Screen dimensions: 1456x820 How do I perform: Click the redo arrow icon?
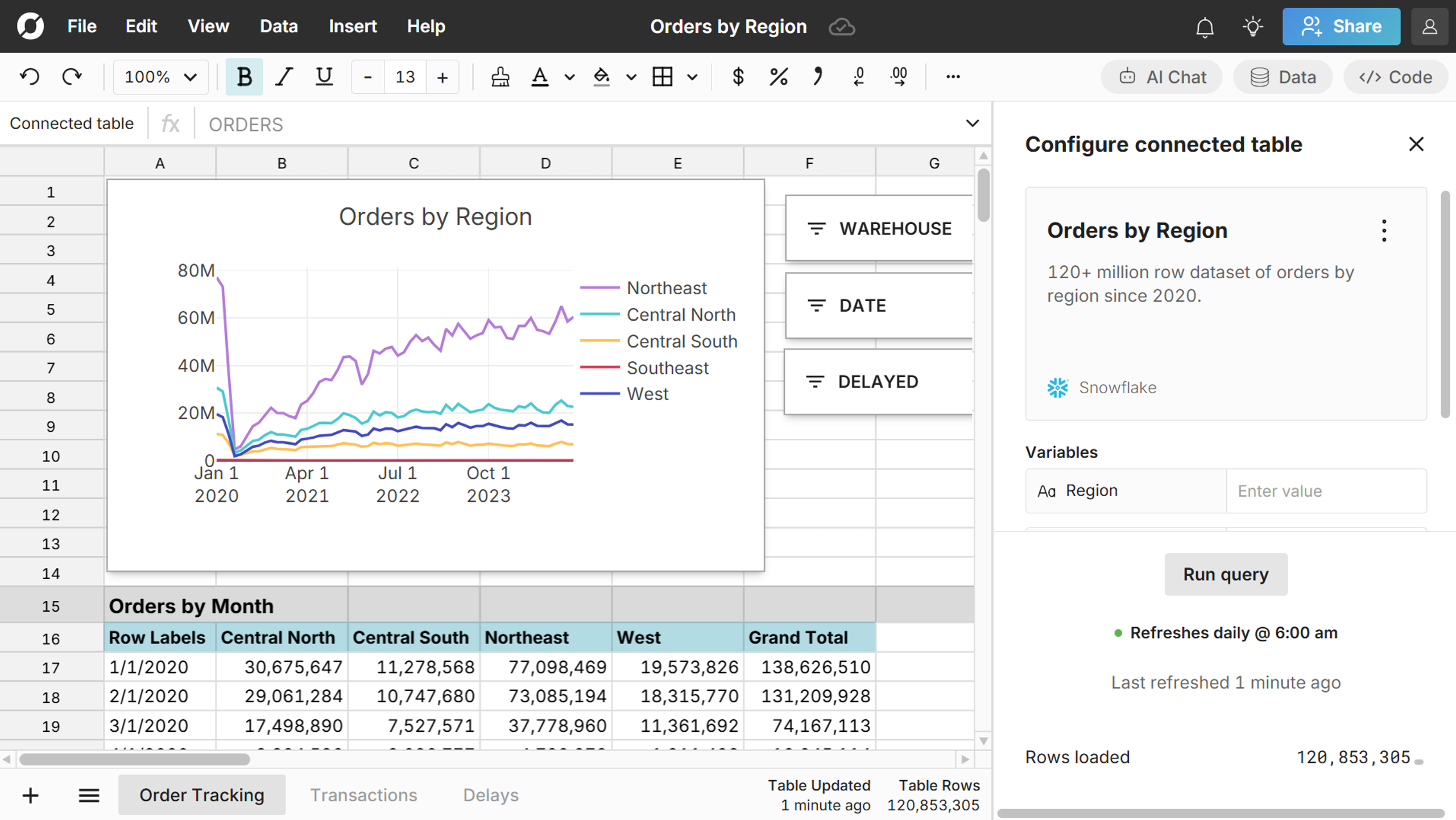72,77
